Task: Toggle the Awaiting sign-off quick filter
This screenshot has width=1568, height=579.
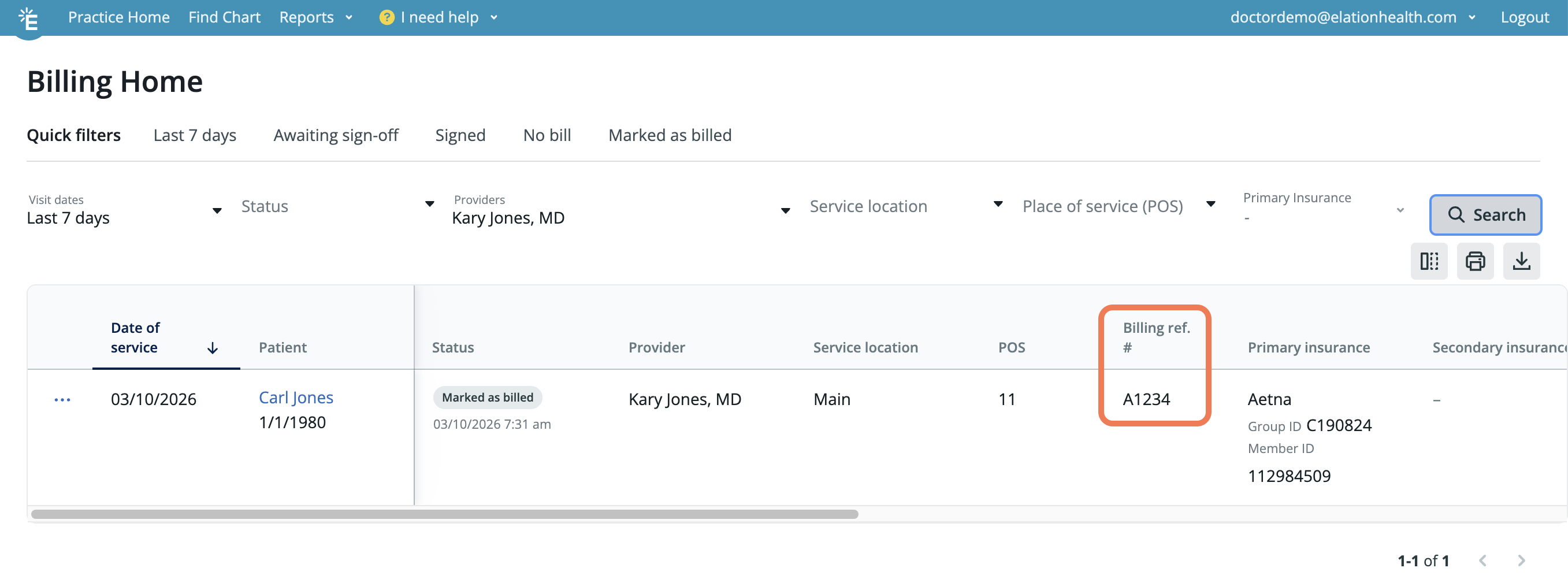Action: (336, 135)
